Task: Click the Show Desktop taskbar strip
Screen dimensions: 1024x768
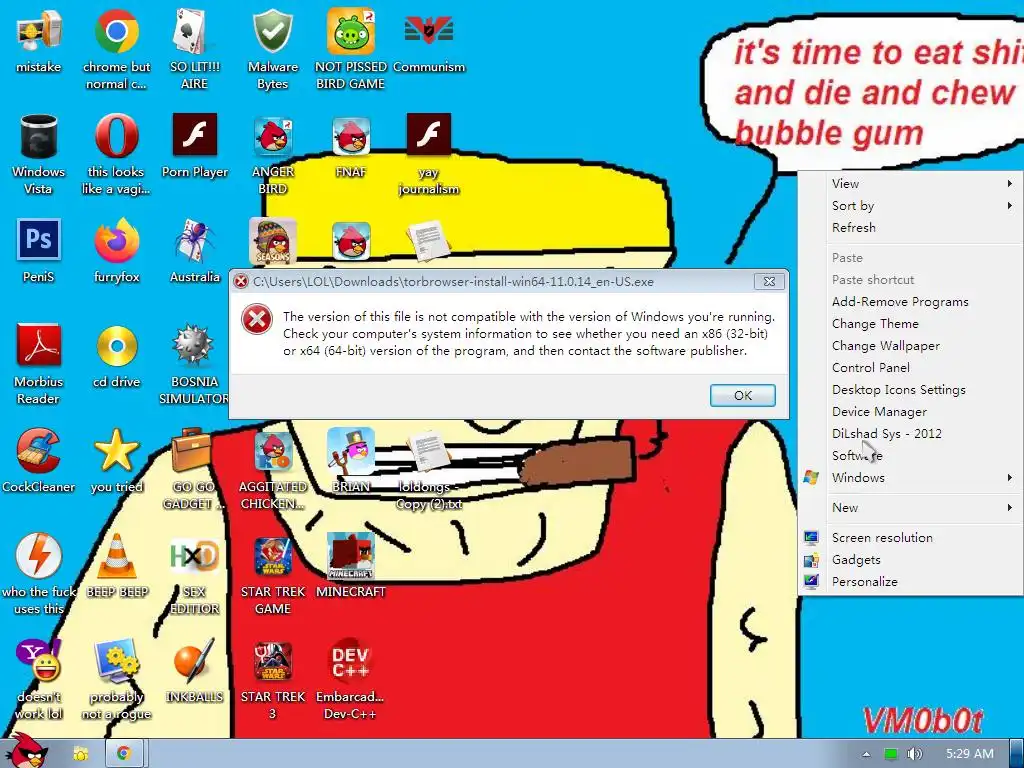Action: coord(1016,754)
